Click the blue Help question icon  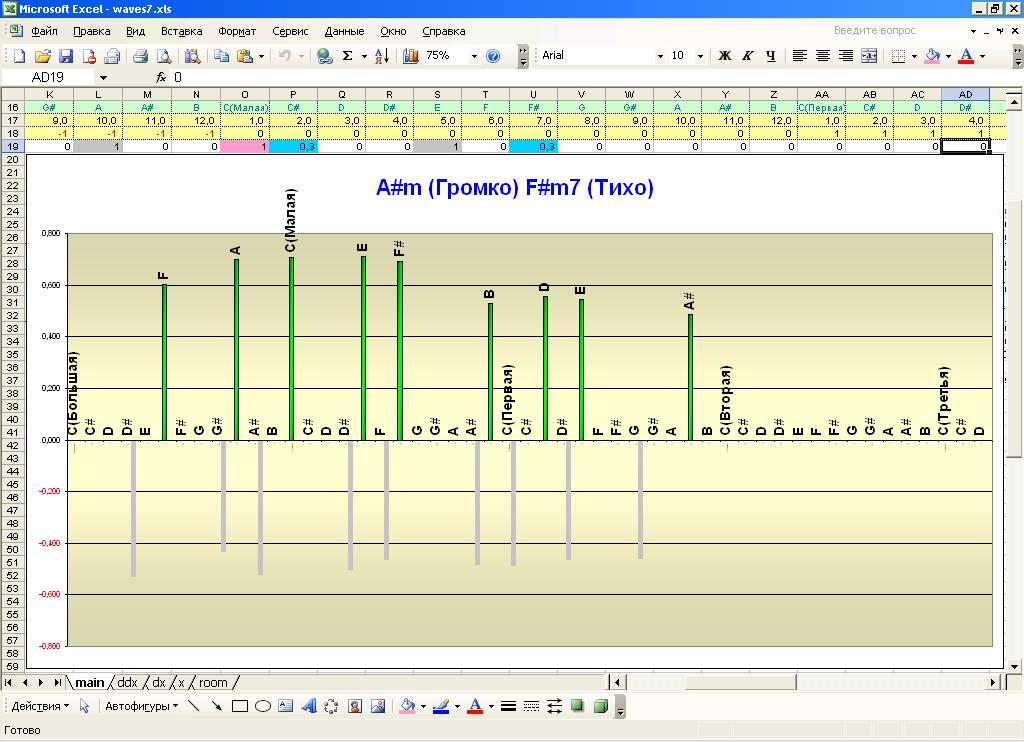tap(494, 56)
